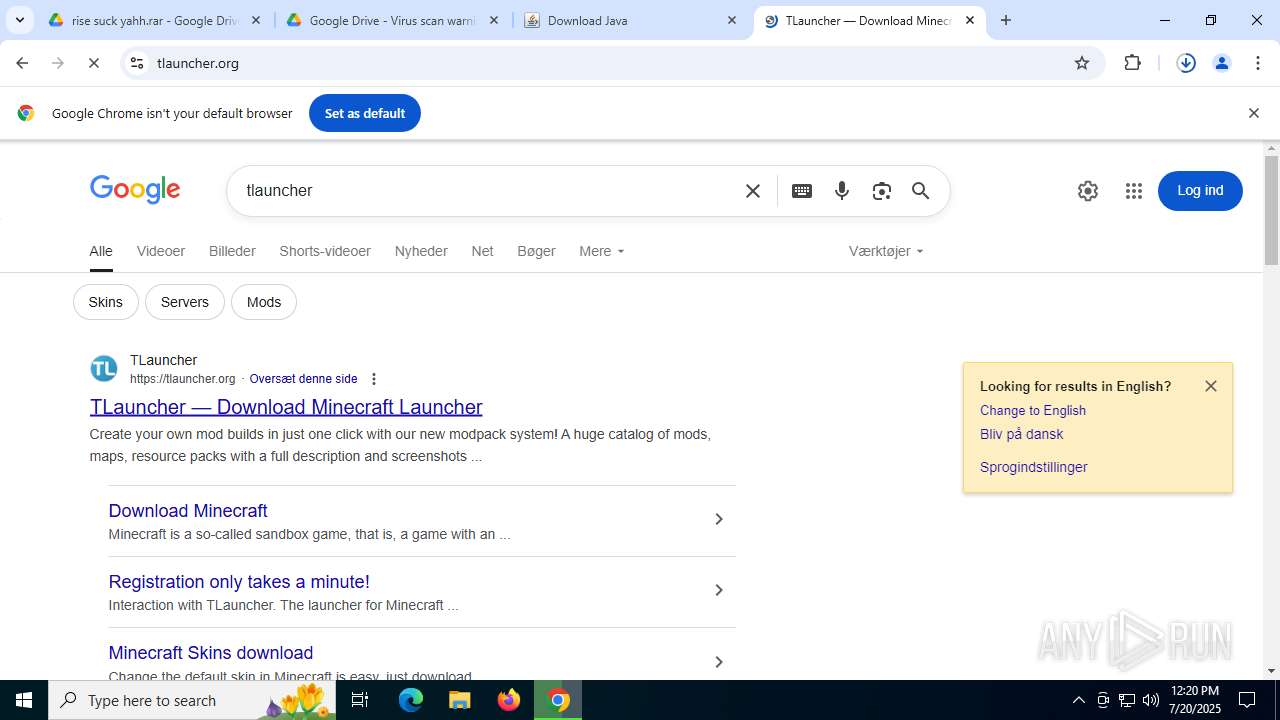Submit search with magnifier icon
The image size is (1280, 720).
pos(921,191)
